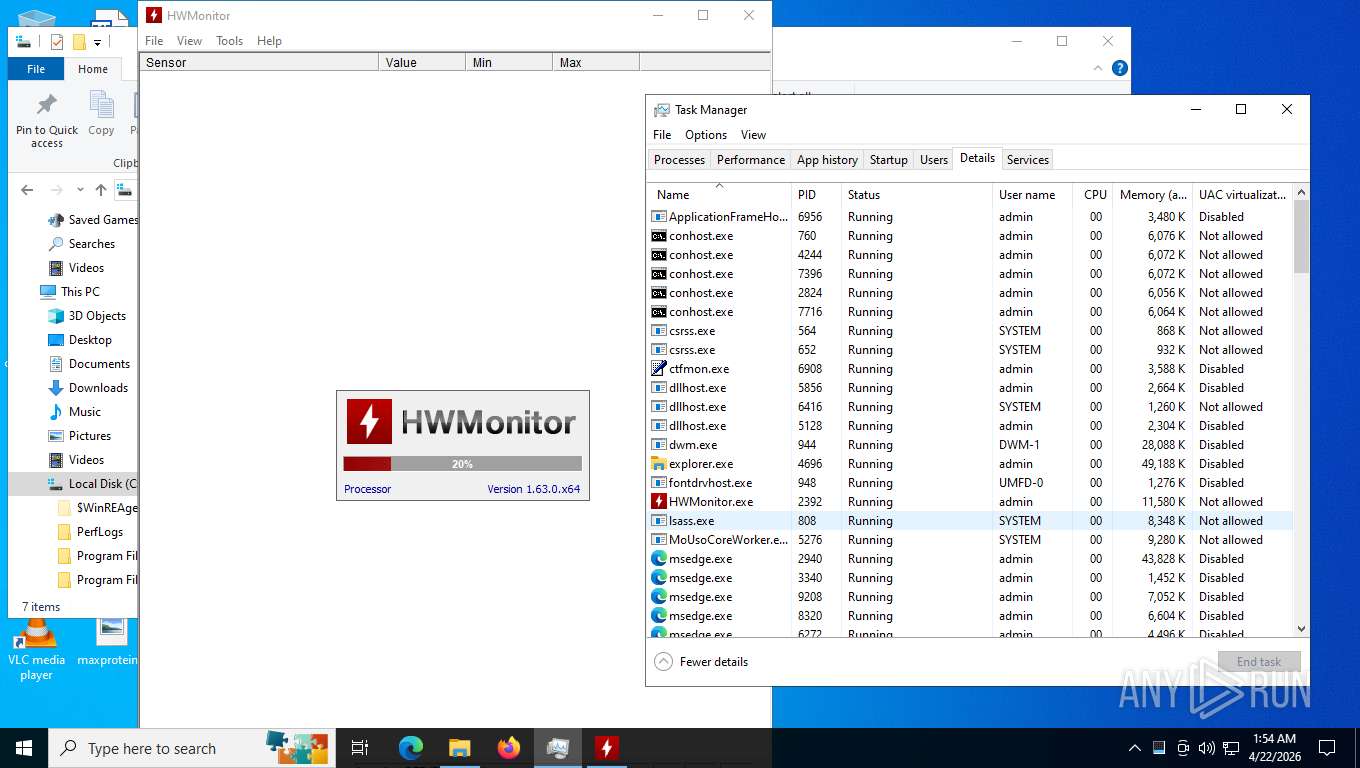Click the Copy icon in Explorer ribbon
This screenshot has width=1360, height=768.
click(101, 105)
